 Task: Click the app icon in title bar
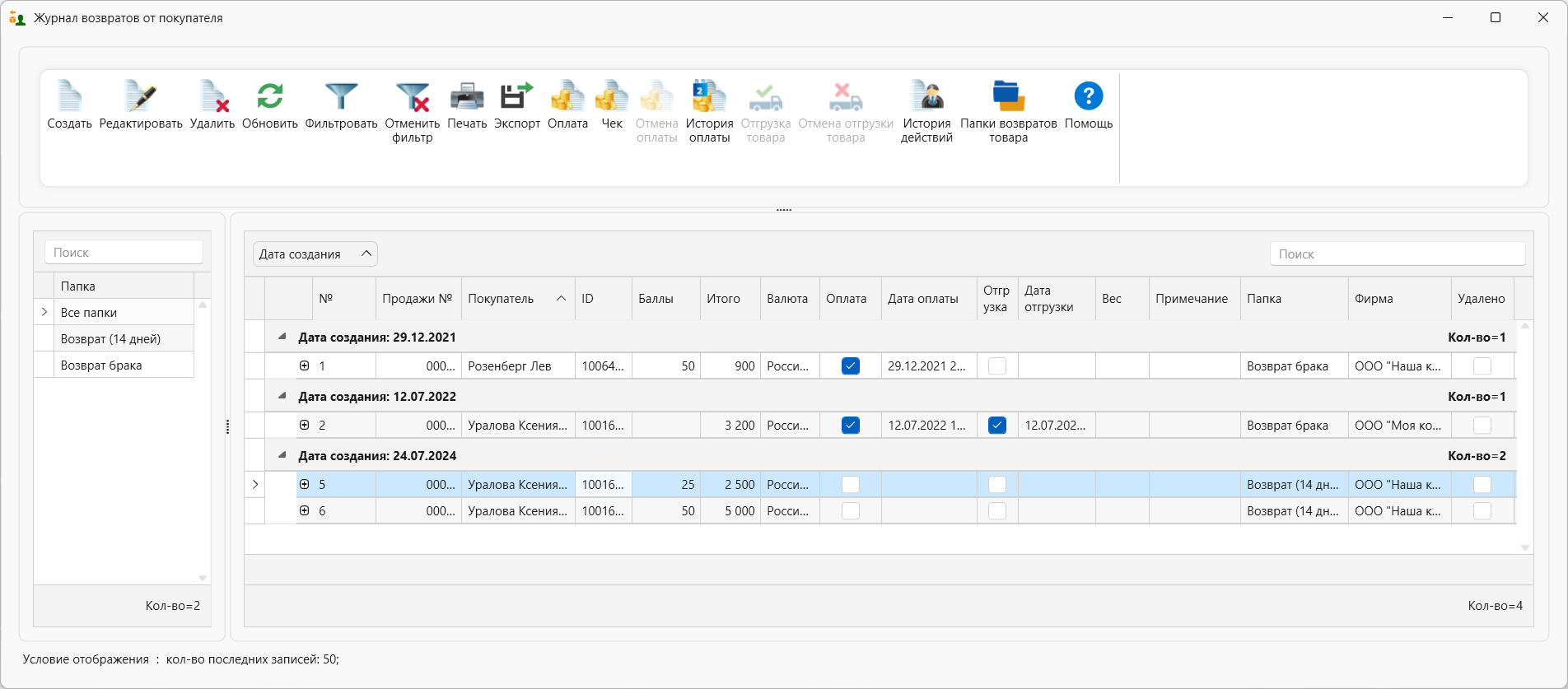click(x=17, y=18)
